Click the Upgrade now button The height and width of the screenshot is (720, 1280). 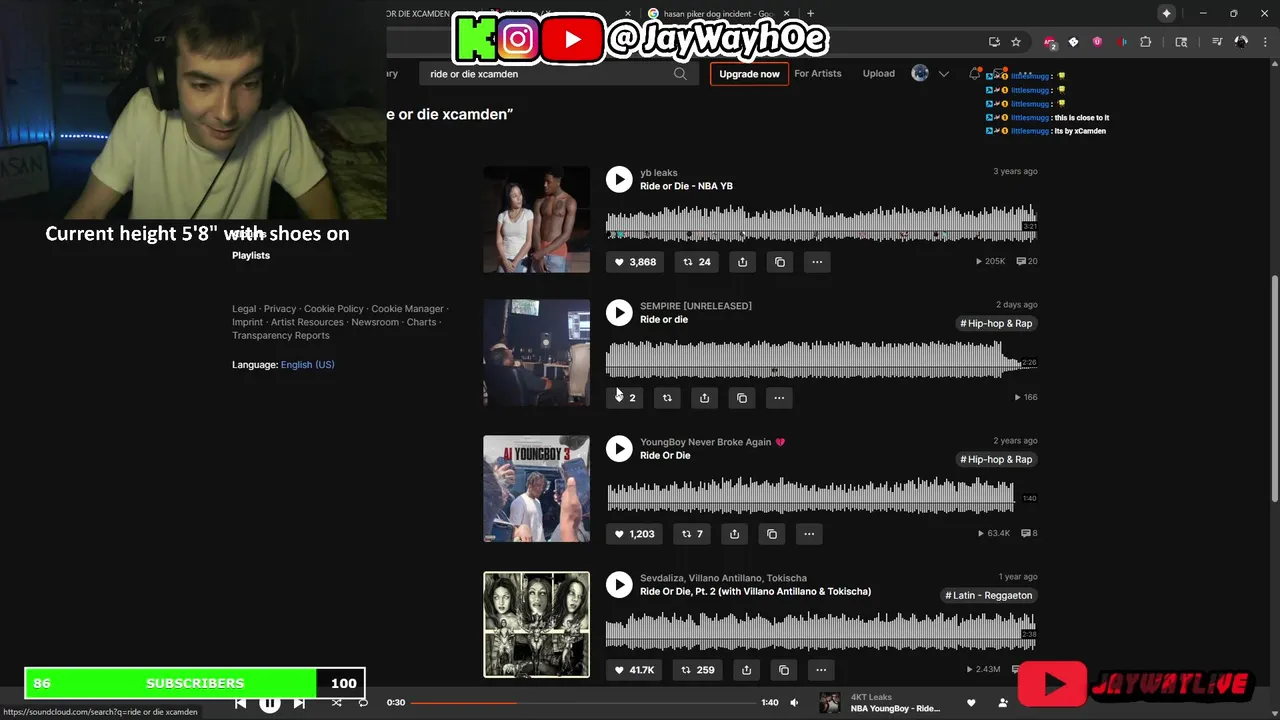(749, 74)
